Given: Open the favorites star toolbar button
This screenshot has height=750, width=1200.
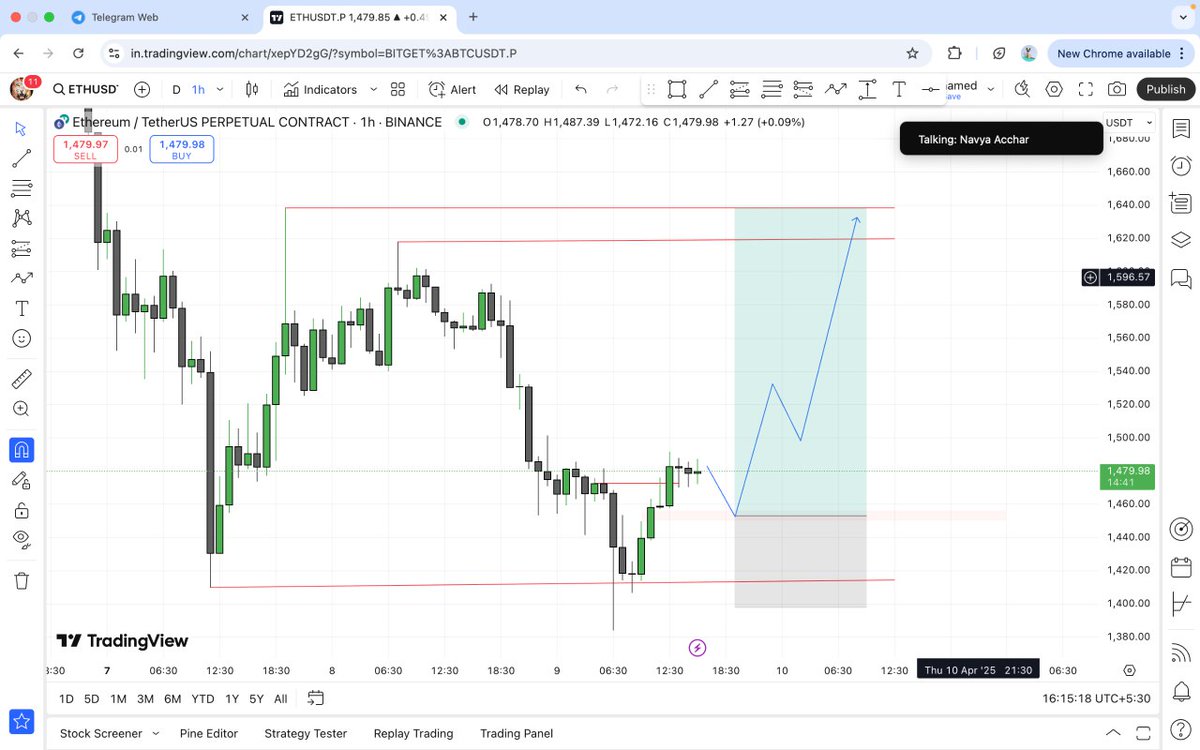Looking at the screenshot, I should (x=21, y=721).
